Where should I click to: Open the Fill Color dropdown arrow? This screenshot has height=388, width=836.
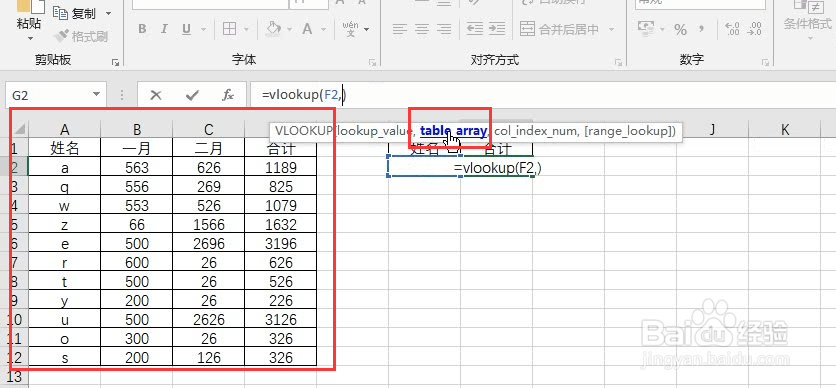(289, 29)
